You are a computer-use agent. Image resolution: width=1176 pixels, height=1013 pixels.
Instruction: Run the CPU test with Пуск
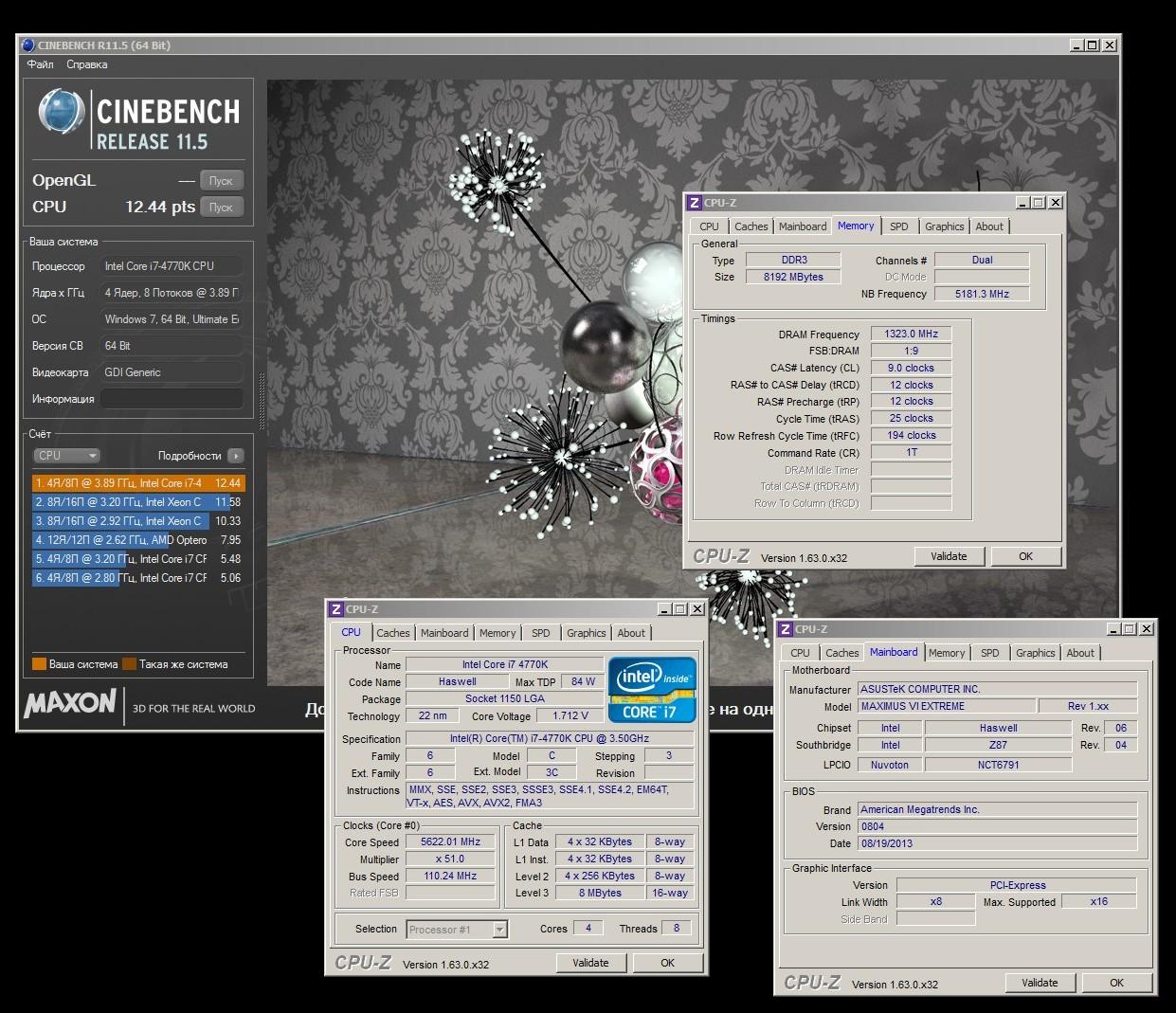[x=221, y=208]
